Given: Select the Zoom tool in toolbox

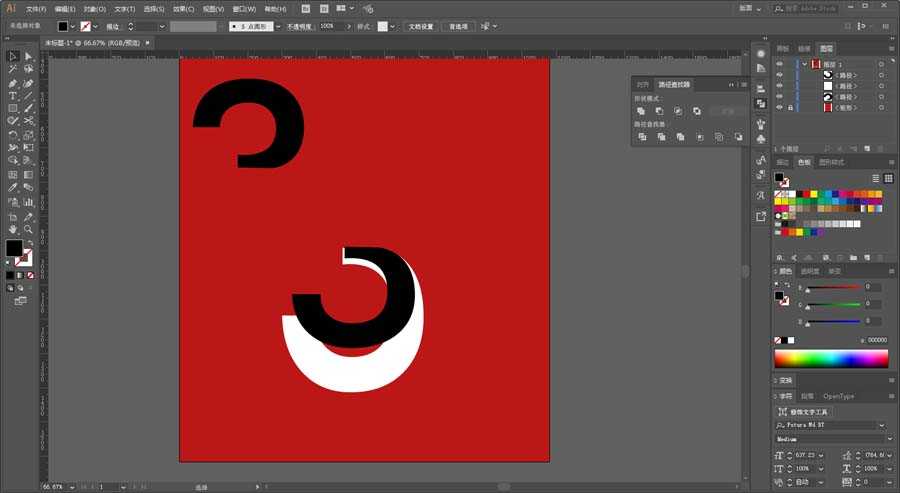Looking at the screenshot, I should coord(28,229).
